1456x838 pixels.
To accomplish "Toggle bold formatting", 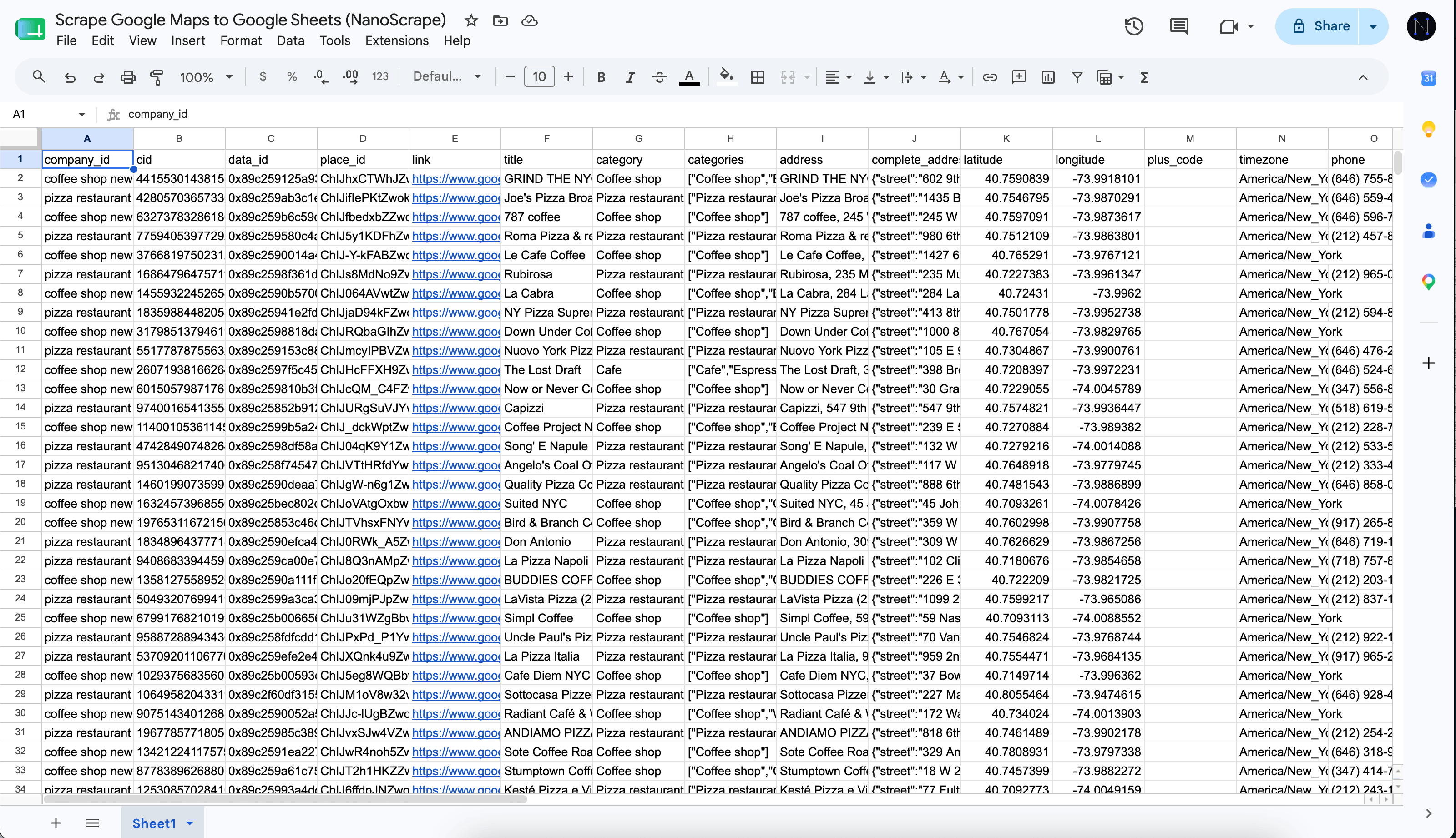I will pos(601,77).
